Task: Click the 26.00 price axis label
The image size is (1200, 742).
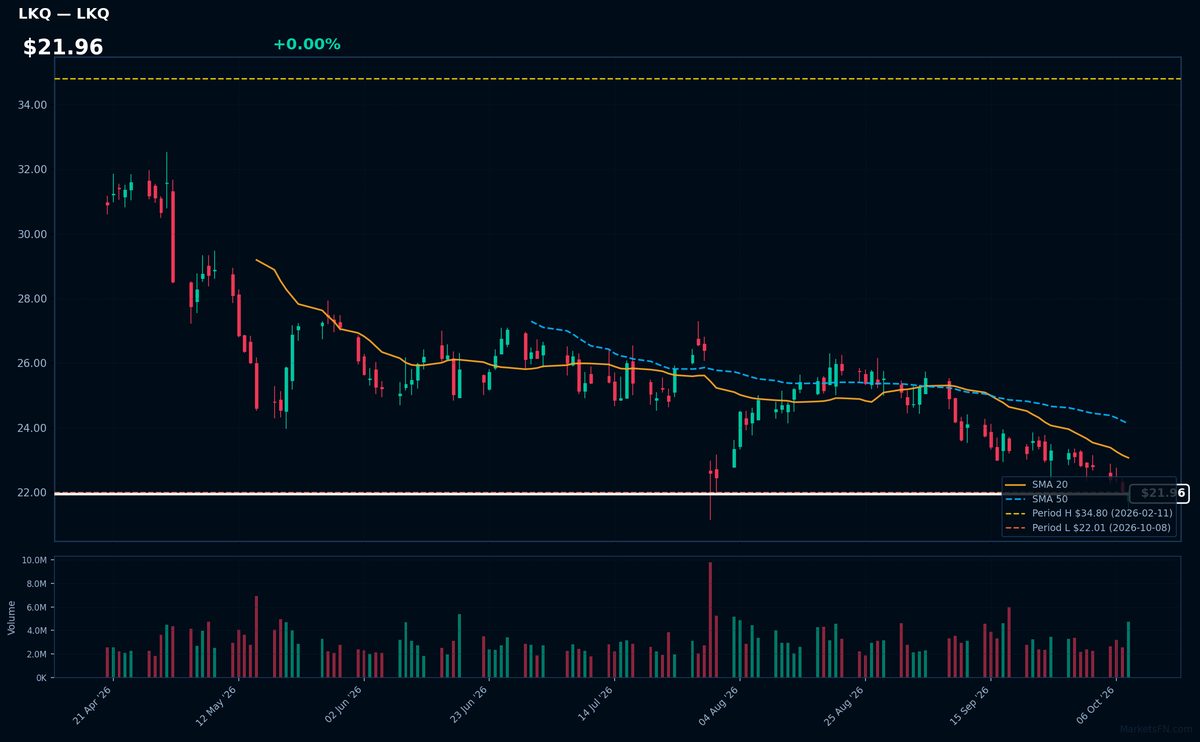Action: pos(33,363)
